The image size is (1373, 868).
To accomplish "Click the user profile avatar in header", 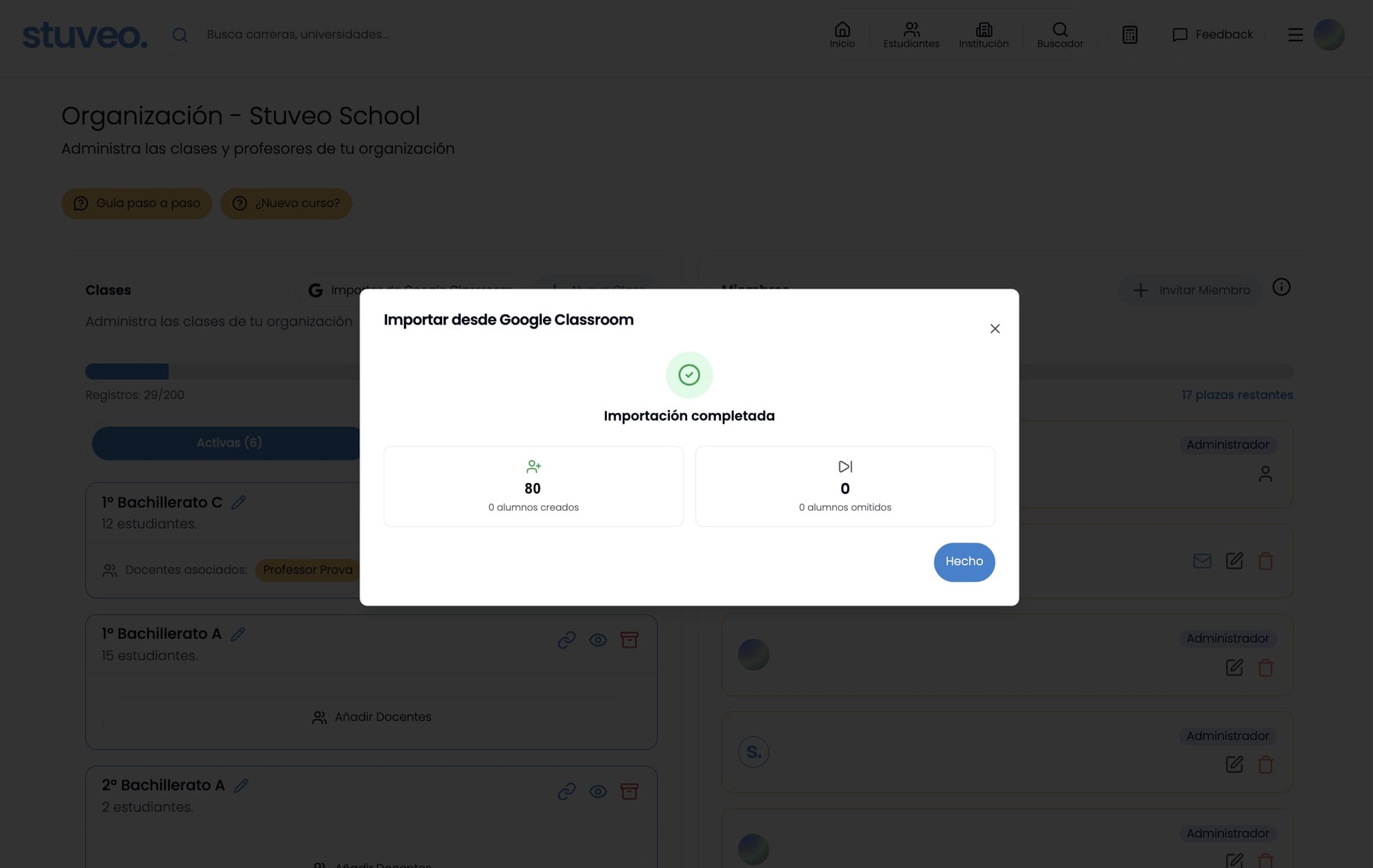I will coord(1328,35).
